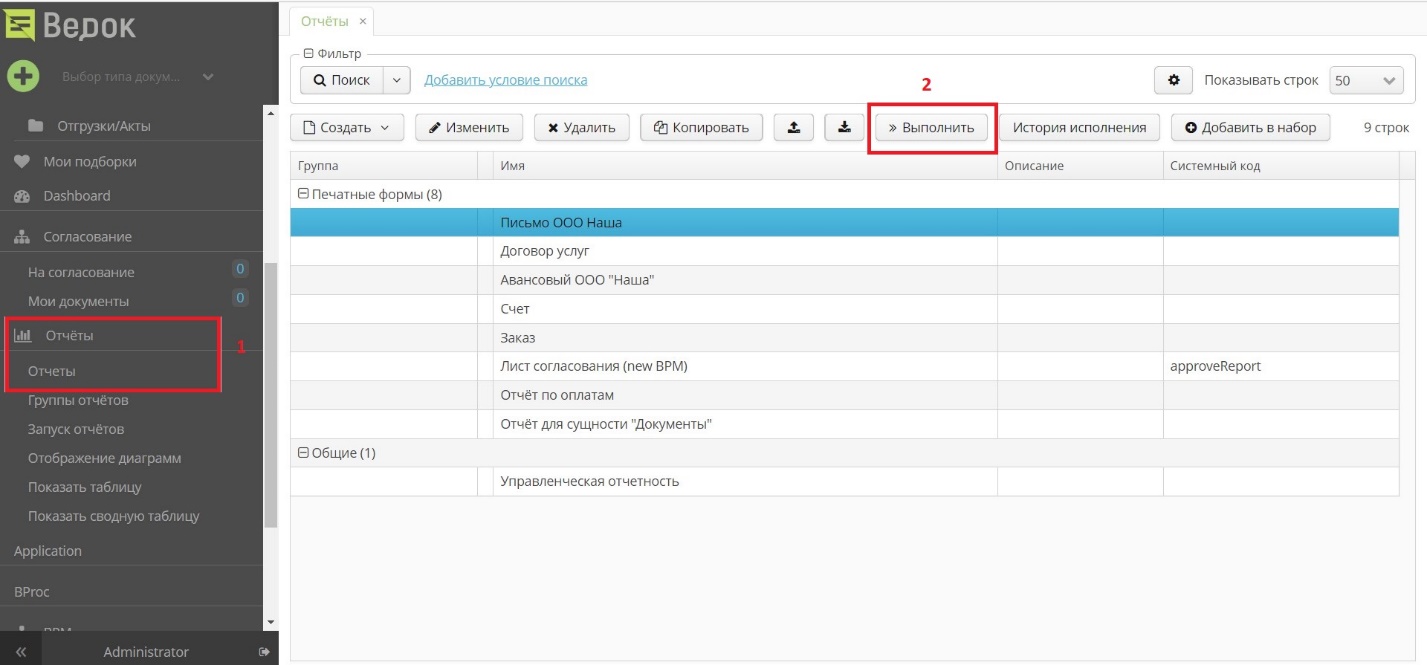Select Запуск отчётов in sidebar
Screen dimensions: 1427x665
click(x=76, y=429)
